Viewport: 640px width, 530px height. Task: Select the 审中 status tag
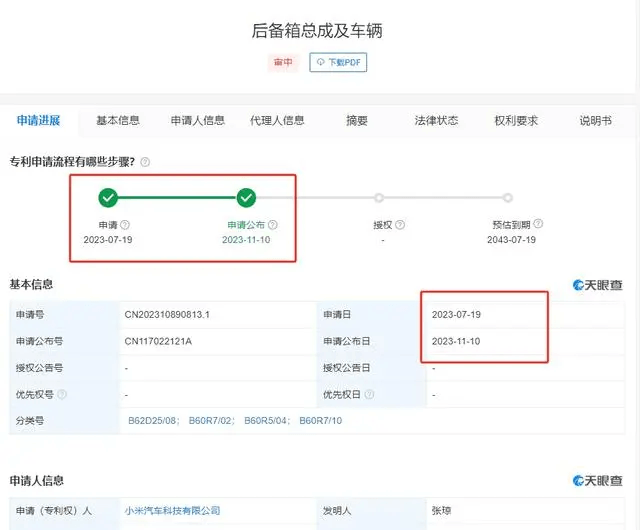click(x=283, y=62)
